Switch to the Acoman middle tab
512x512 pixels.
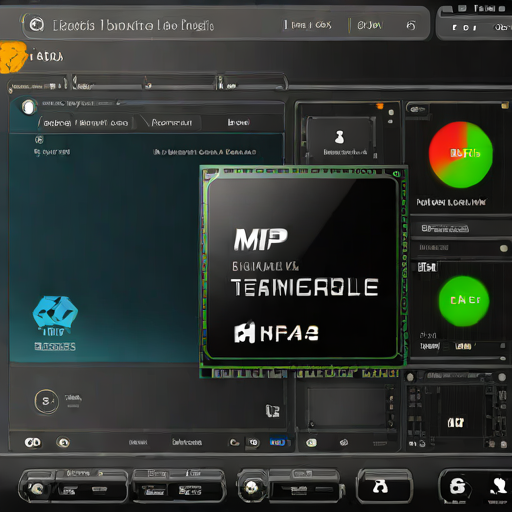[x=171, y=123]
